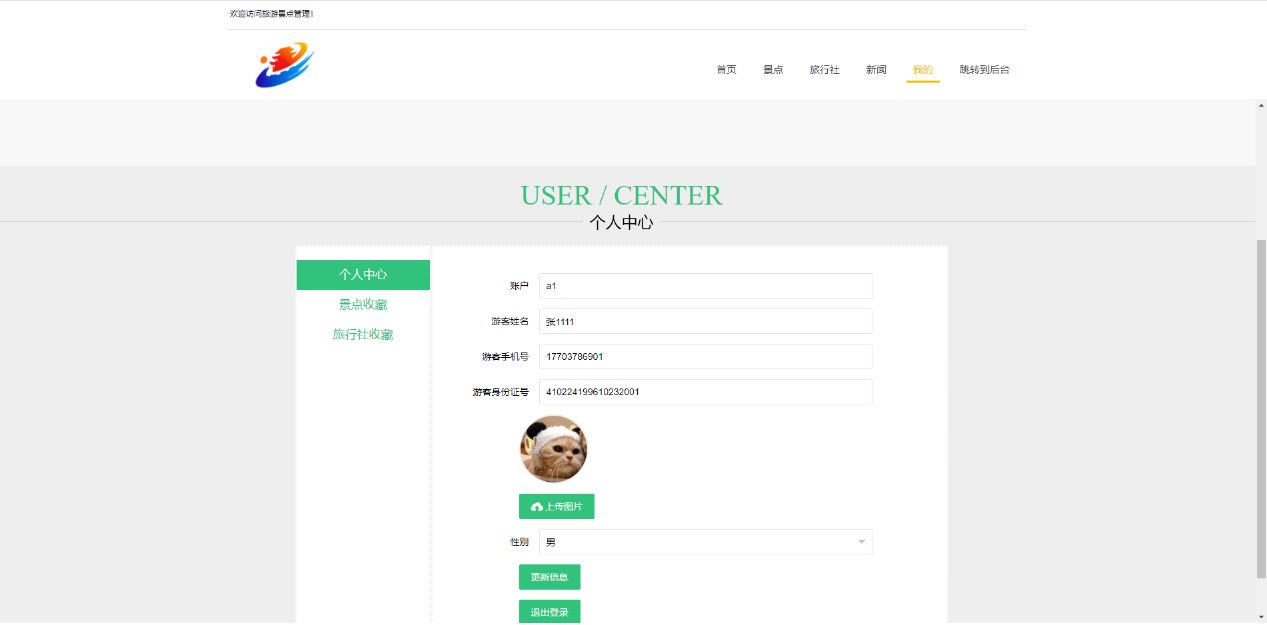Screen dimensions: 1267x625
Task: Click the scrollbar's down arrow
Action: pos(1261,616)
